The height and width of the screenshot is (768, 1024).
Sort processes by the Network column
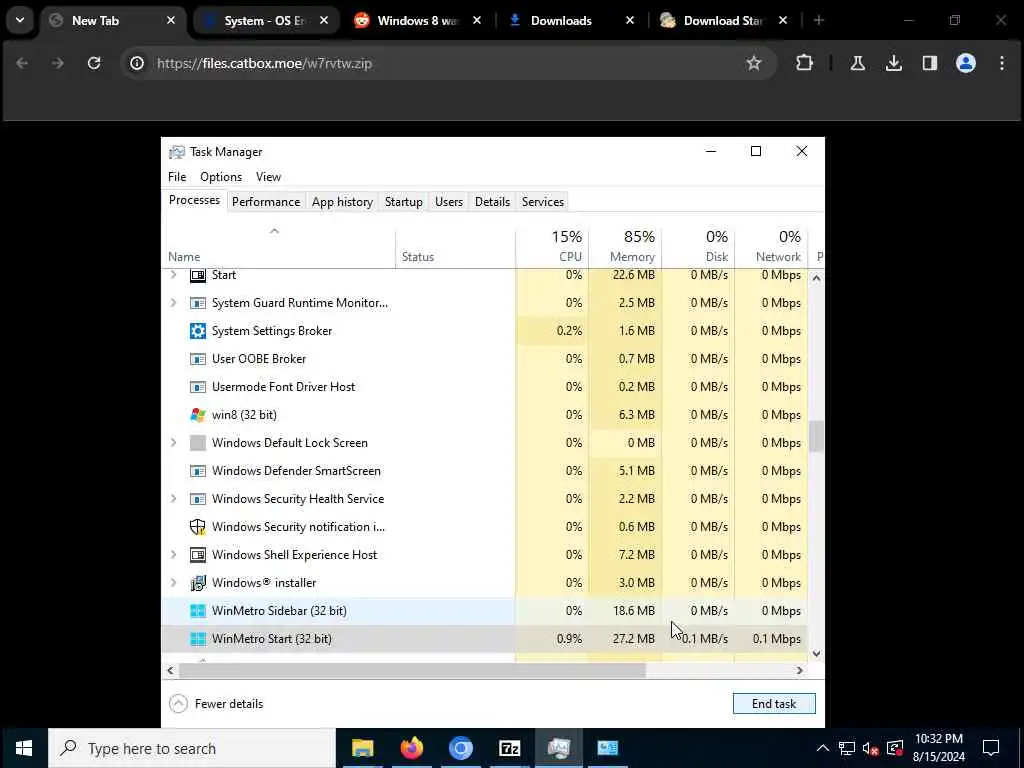(771, 246)
